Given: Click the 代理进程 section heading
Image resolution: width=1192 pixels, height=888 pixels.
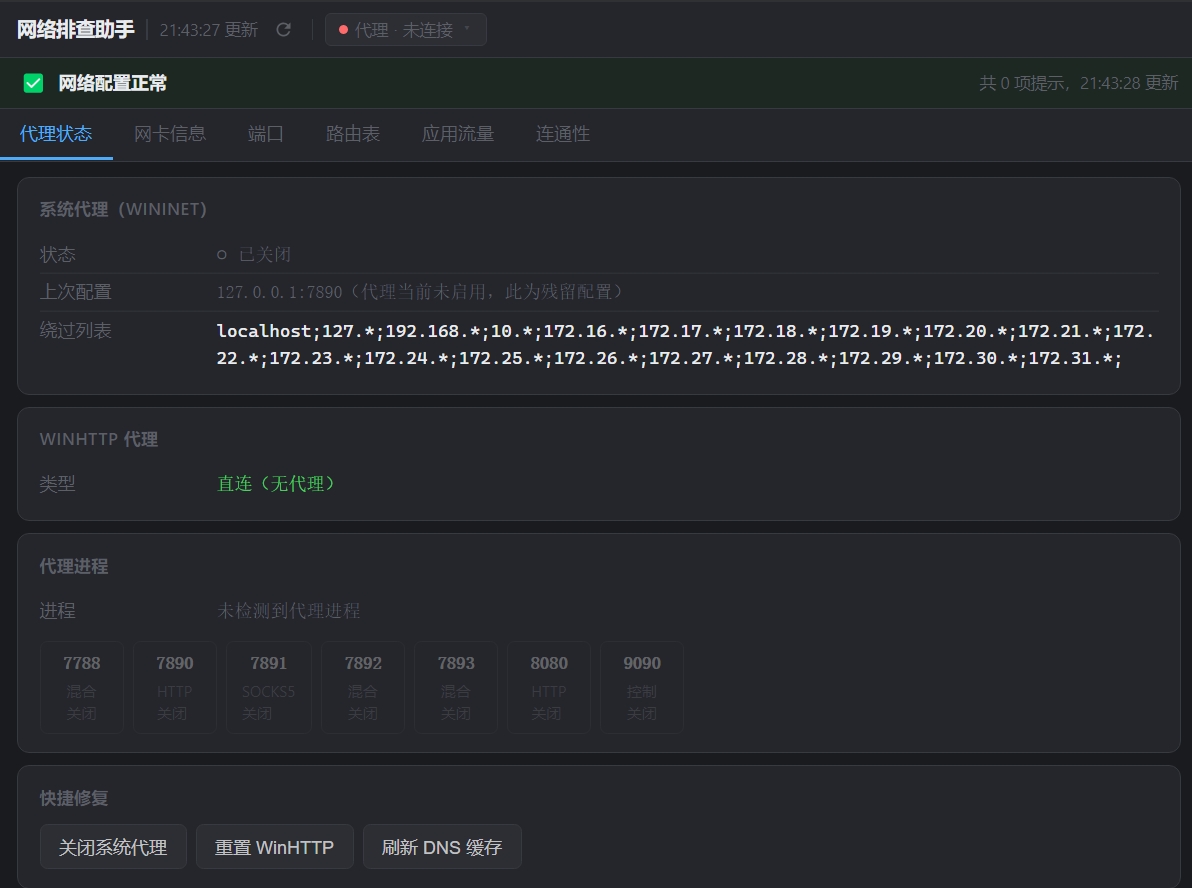Looking at the screenshot, I should [x=74, y=566].
